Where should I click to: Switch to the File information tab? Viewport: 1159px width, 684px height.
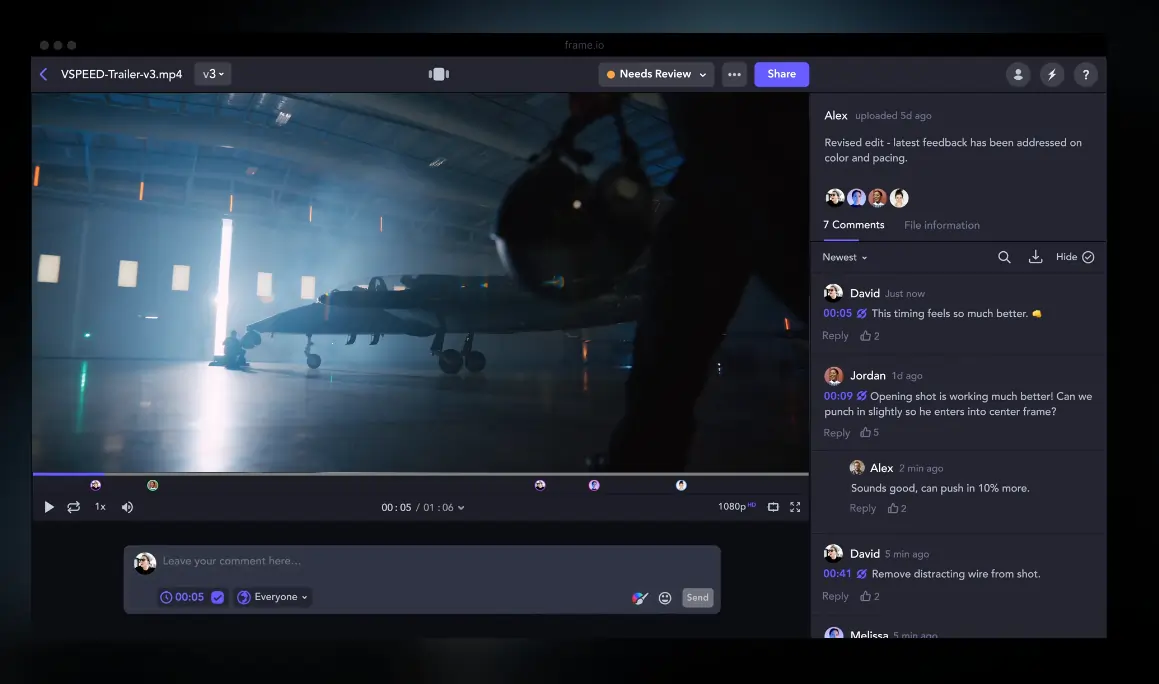pyautogui.click(x=941, y=225)
